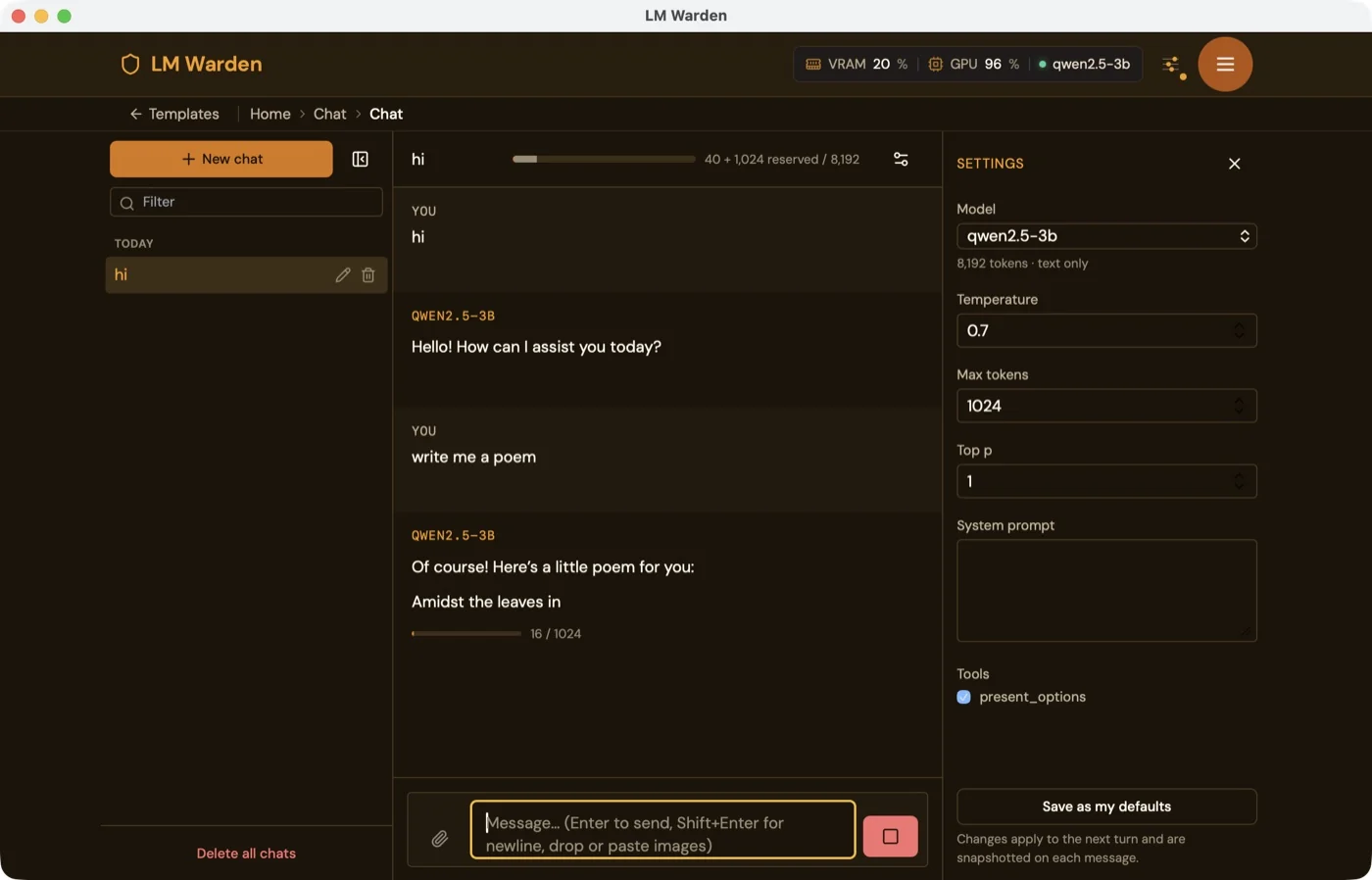Viewport: 1372px width, 880px height.
Task: Close the Settings panel
Action: [1235, 164]
